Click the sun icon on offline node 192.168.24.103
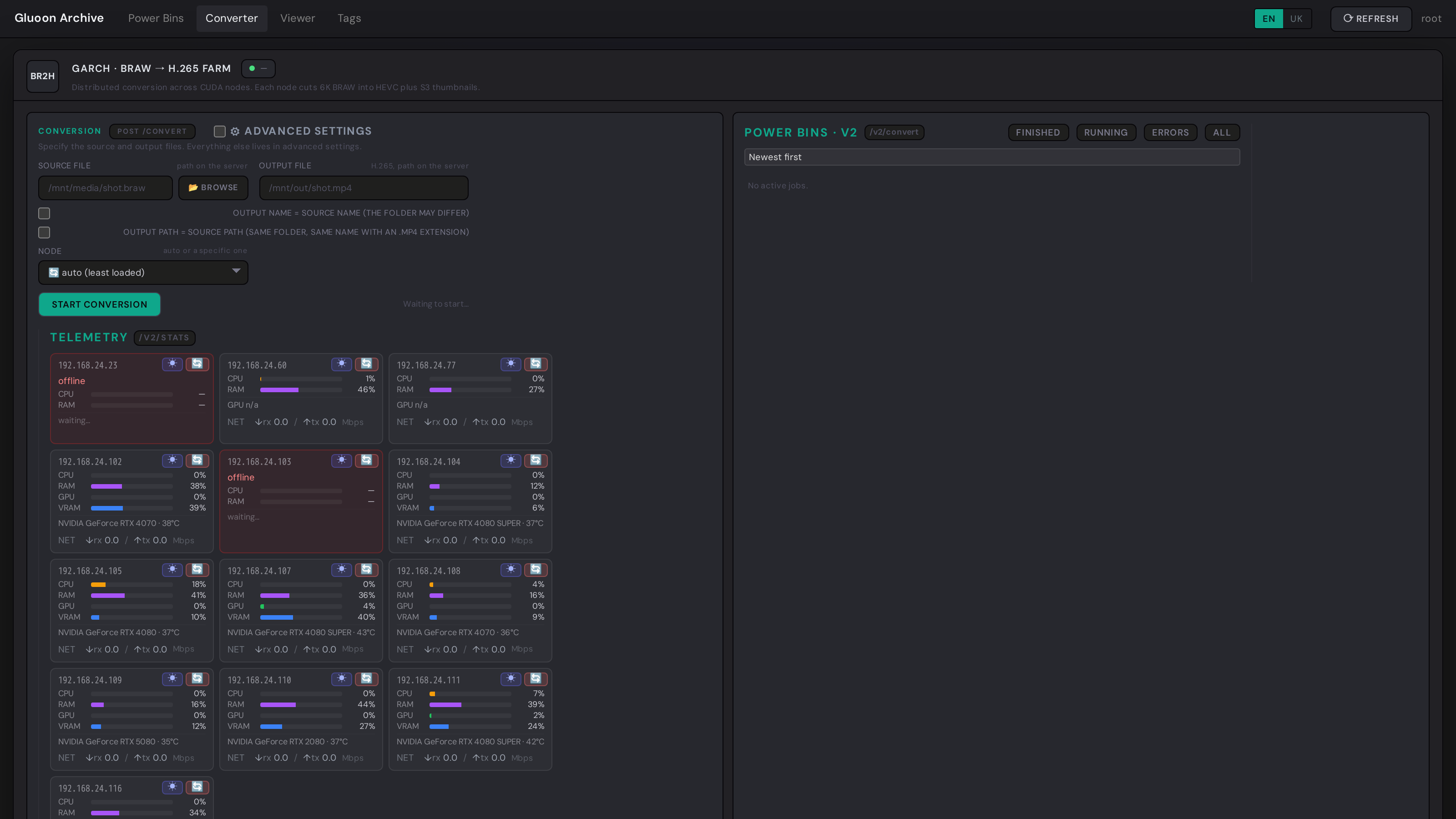The image size is (1456, 819). pyautogui.click(x=341, y=460)
